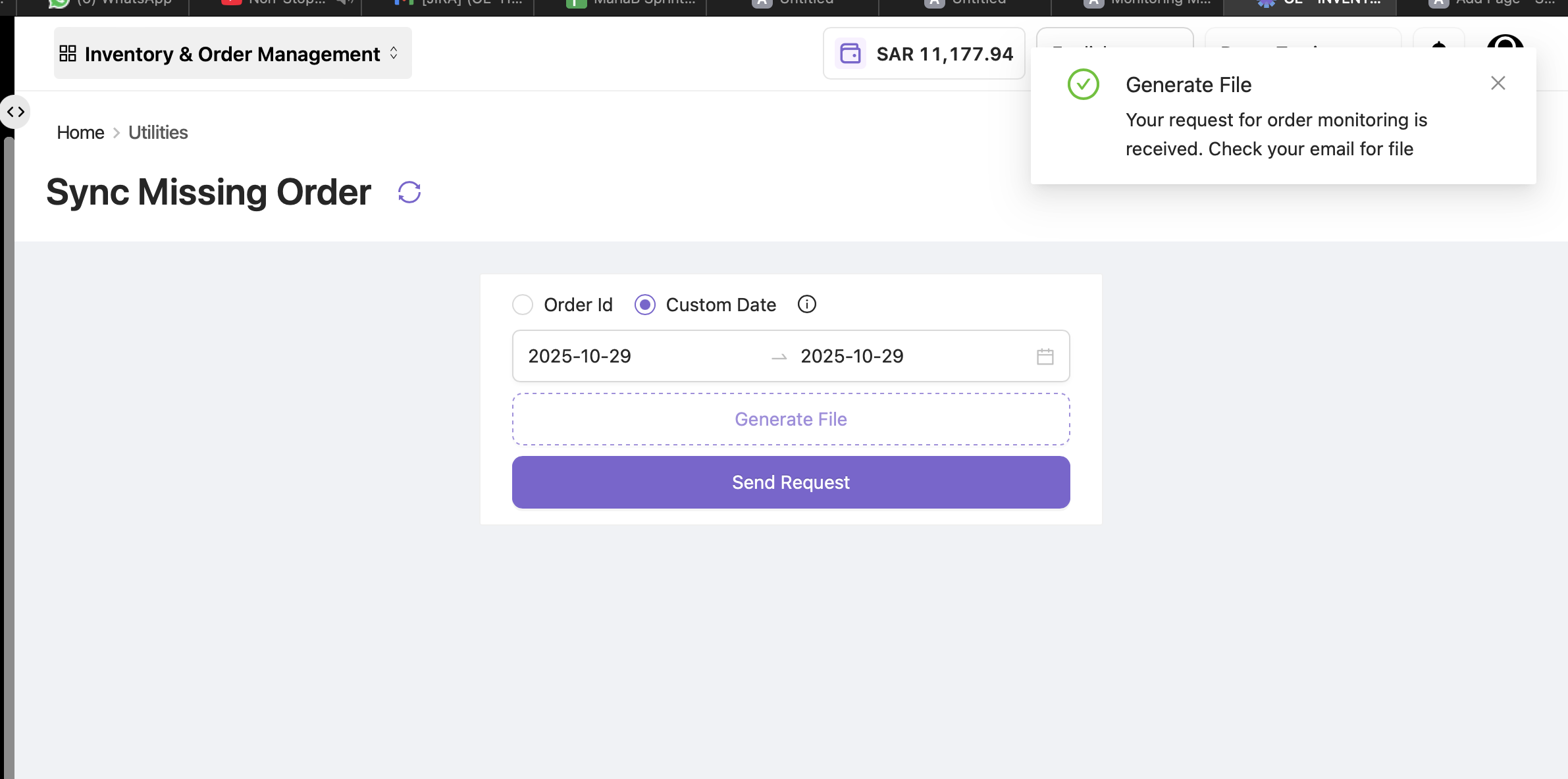Click the green success check in the notification
Image resolution: width=1568 pixels, height=779 pixels.
(1082, 84)
